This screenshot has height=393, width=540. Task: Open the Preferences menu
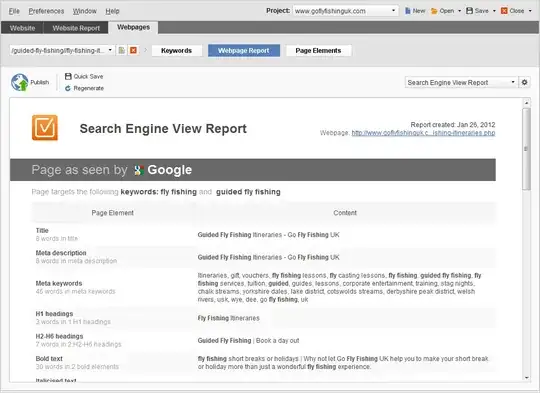[x=46, y=11]
